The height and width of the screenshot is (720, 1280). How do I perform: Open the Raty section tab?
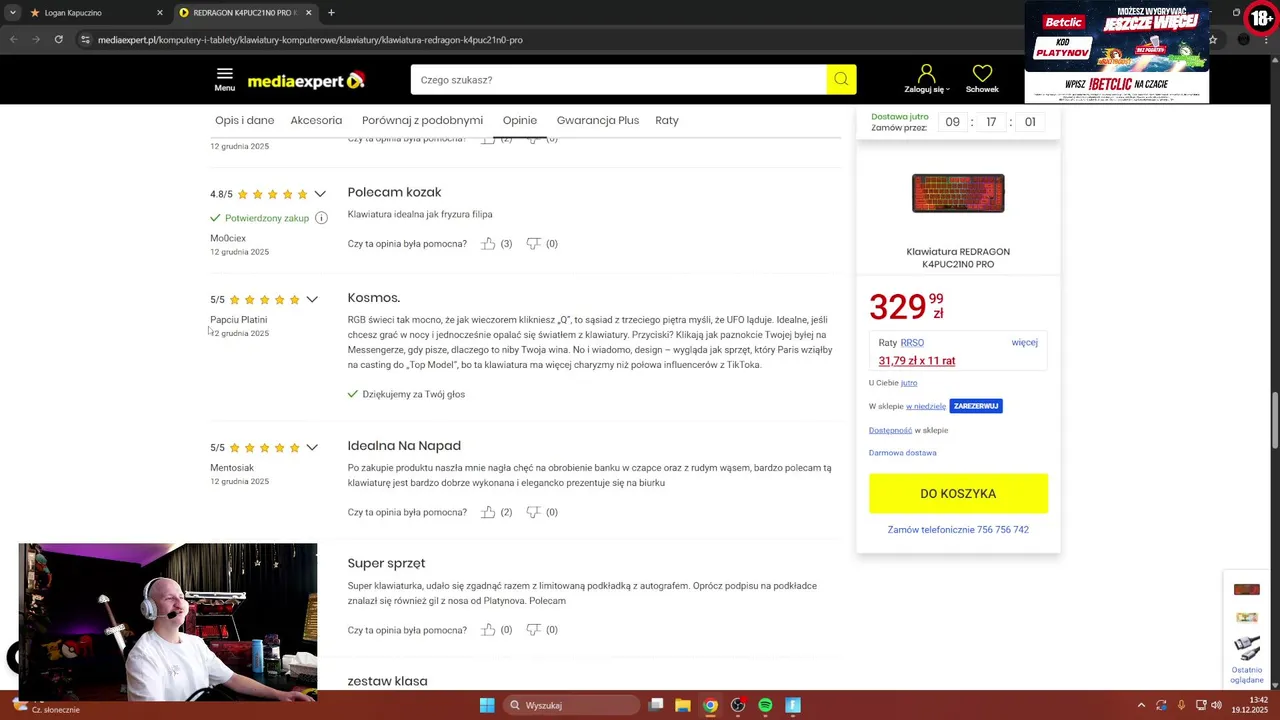(x=667, y=120)
